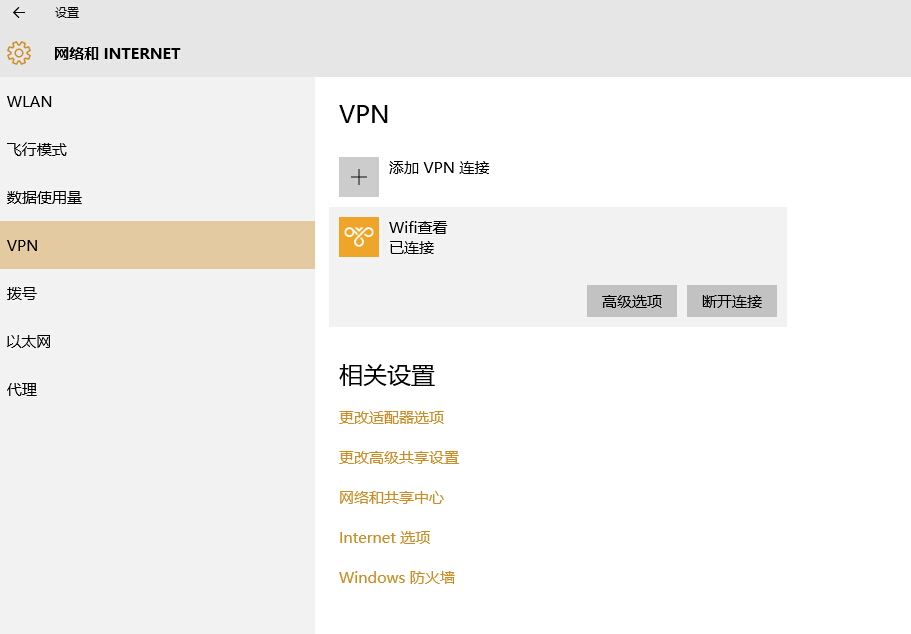
Task: Go to 以太网 settings
Action: click(x=157, y=341)
